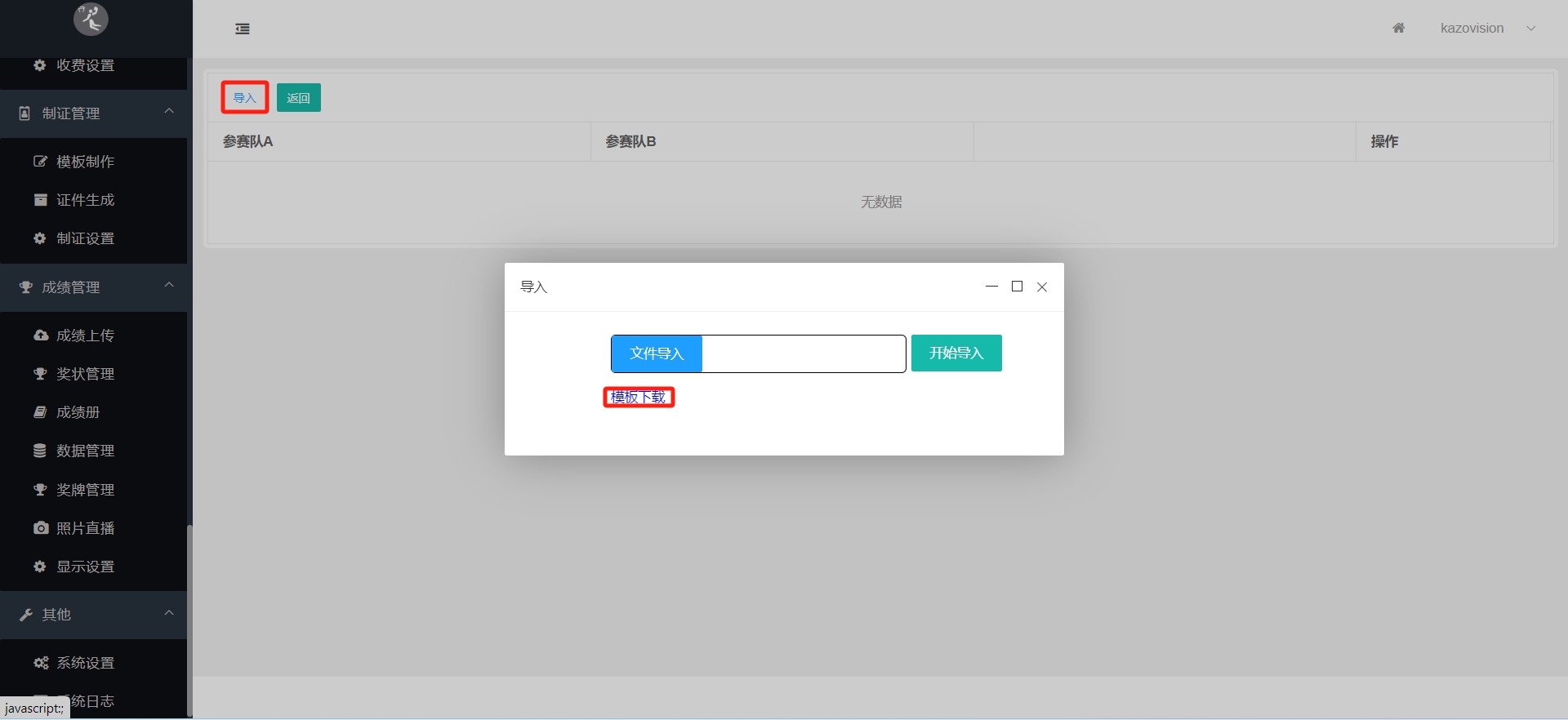Click the database icon beside 数据管理

[40, 451]
